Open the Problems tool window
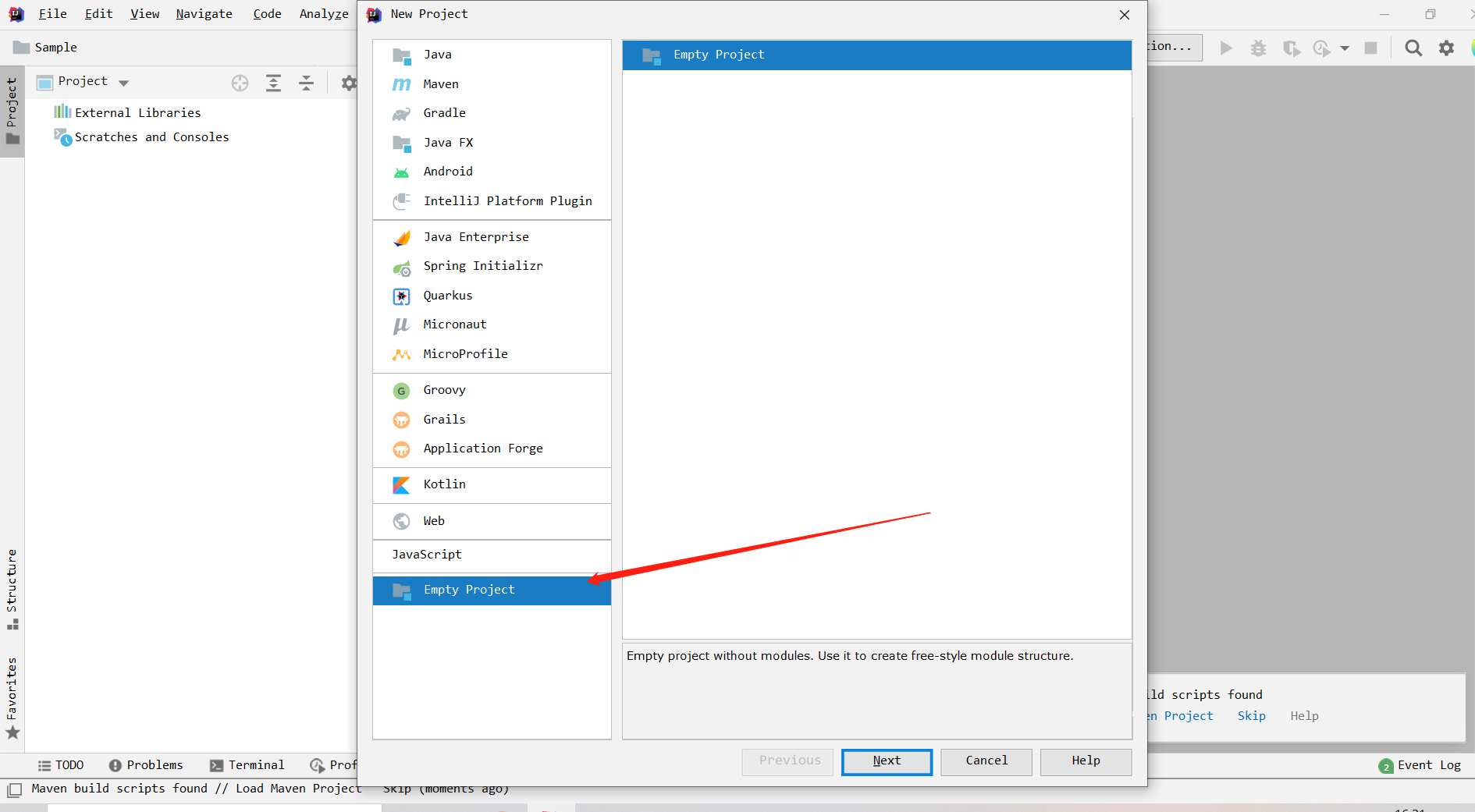The image size is (1475, 812). point(146,765)
